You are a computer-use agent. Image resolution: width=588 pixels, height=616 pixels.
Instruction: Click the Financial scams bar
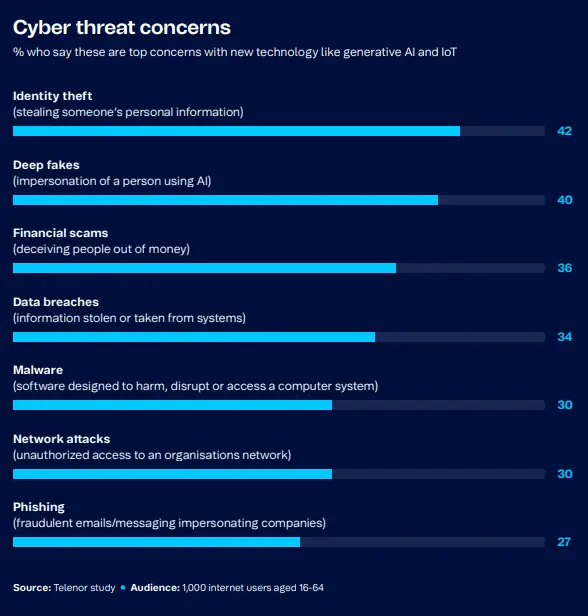(279, 268)
